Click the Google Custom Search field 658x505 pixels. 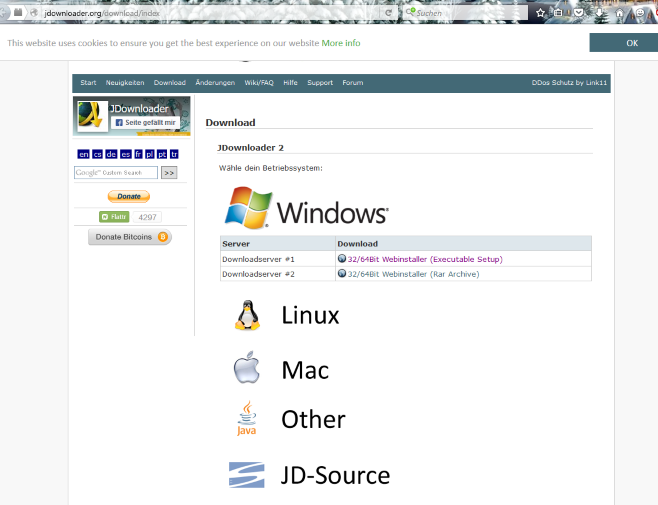116,173
